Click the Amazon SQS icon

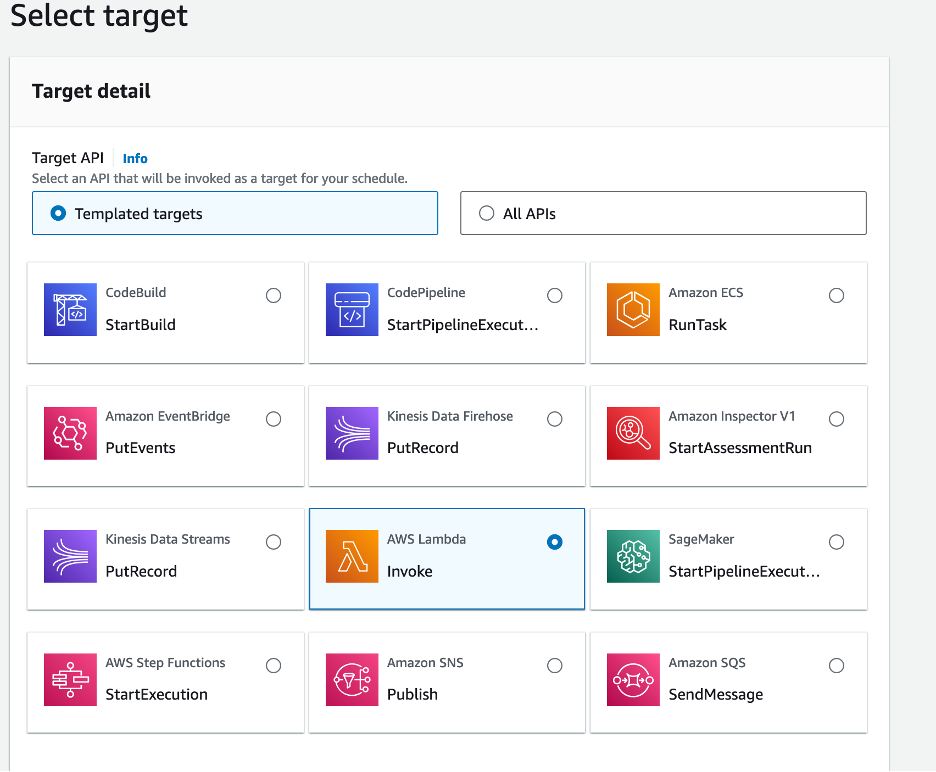(x=633, y=679)
